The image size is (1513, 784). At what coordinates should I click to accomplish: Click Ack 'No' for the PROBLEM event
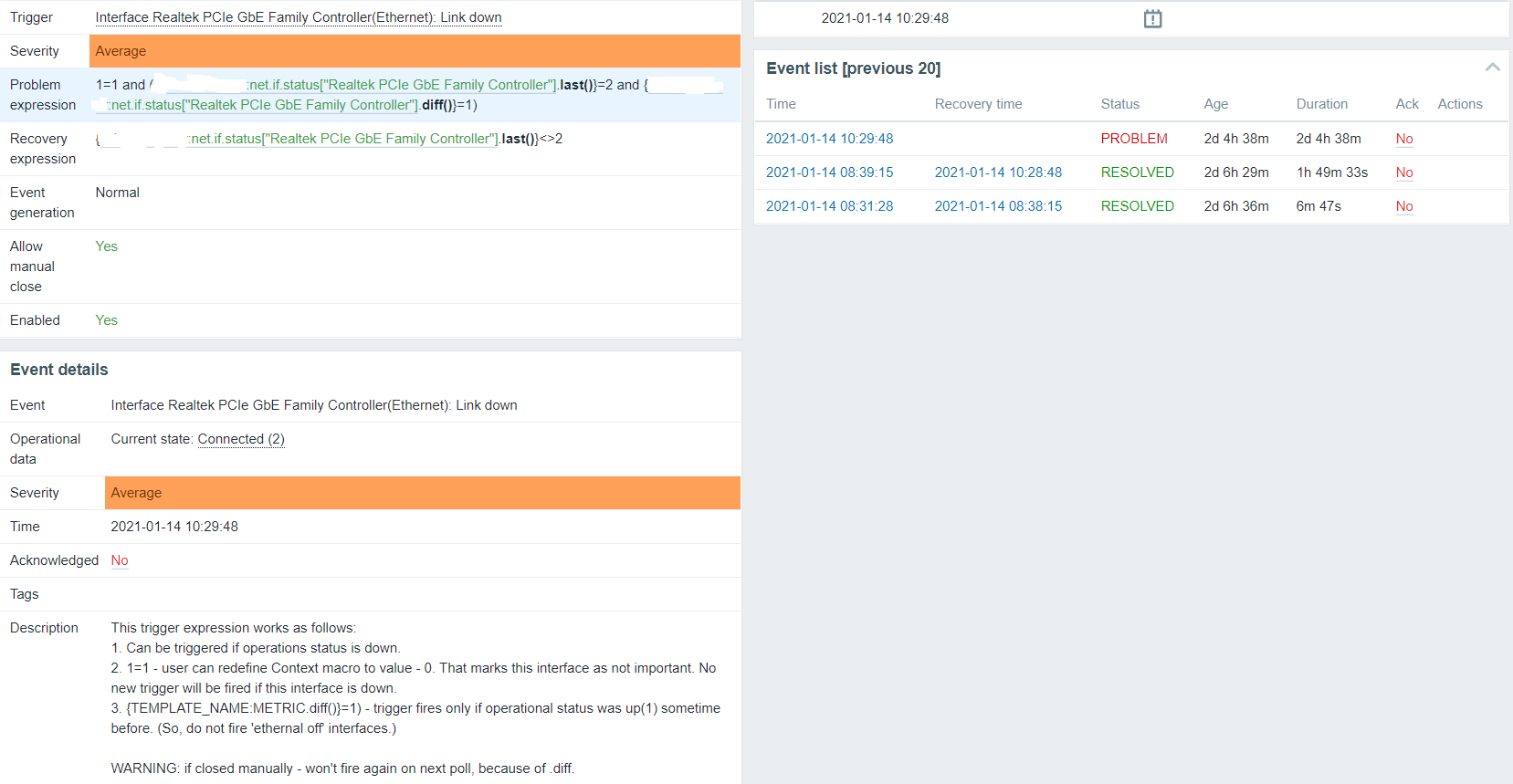(1404, 139)
